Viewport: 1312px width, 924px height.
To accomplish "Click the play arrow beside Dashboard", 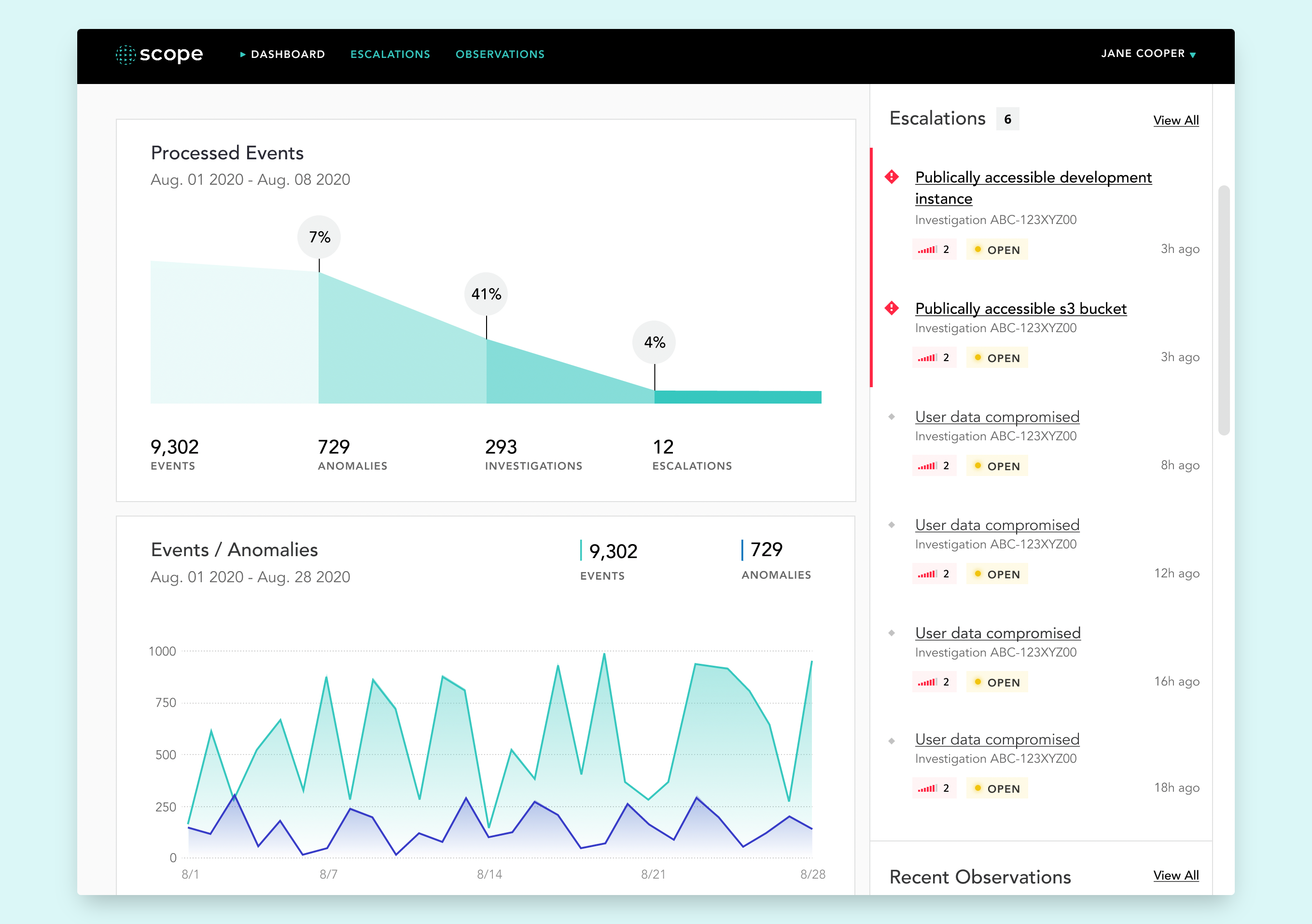I will pyautogui.click(x=242, y=54).
